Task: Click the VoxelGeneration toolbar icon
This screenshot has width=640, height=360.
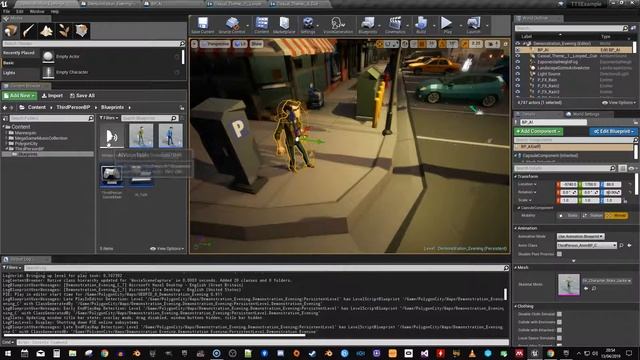Action: (x=338, y=25)
